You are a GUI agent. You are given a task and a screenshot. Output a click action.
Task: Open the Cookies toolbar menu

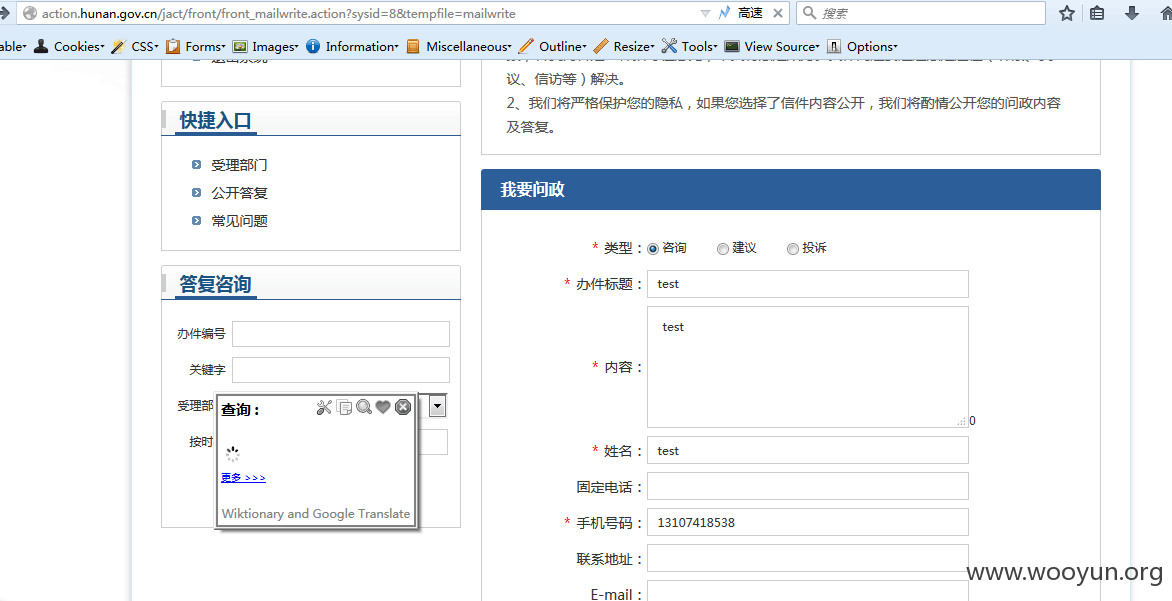click(x=69, y=46)
